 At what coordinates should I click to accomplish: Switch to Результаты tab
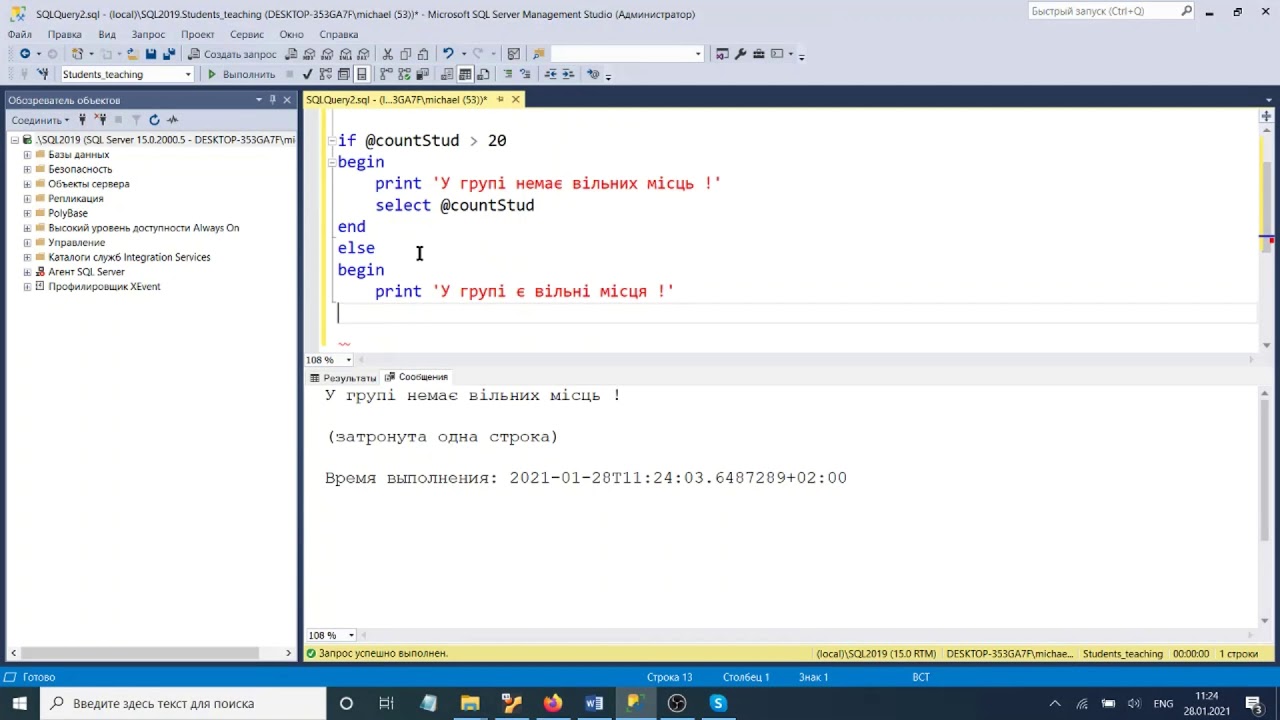[x=343, y=378]
